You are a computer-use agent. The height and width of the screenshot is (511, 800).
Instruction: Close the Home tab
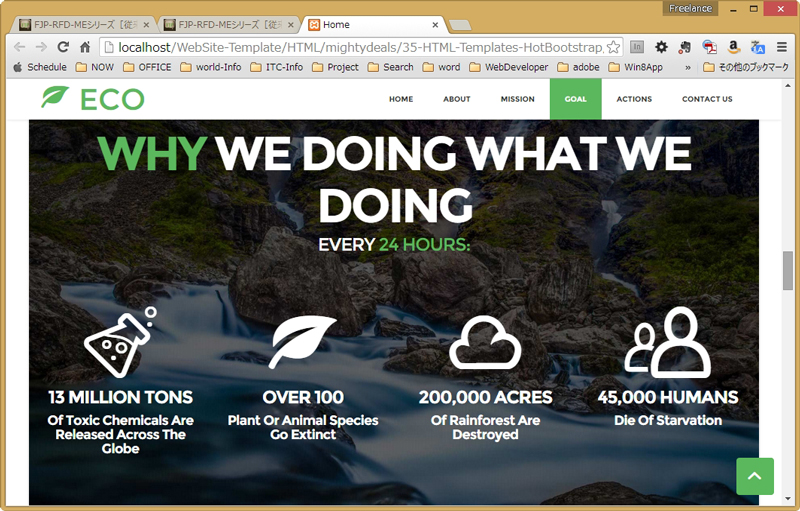pos(435,24)
